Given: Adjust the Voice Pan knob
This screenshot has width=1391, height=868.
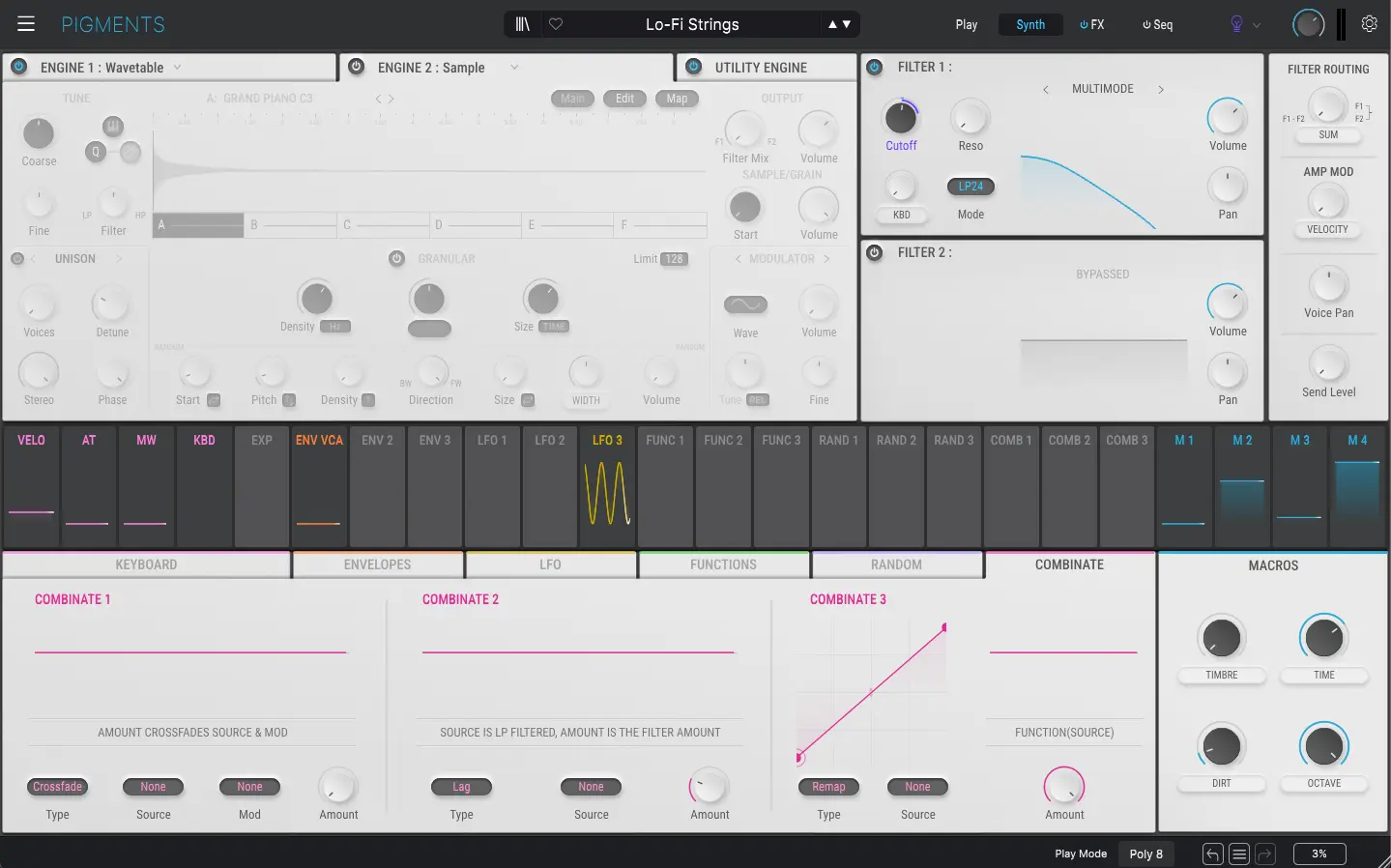Looking at the screenshot, I should tap(1328, 284).
